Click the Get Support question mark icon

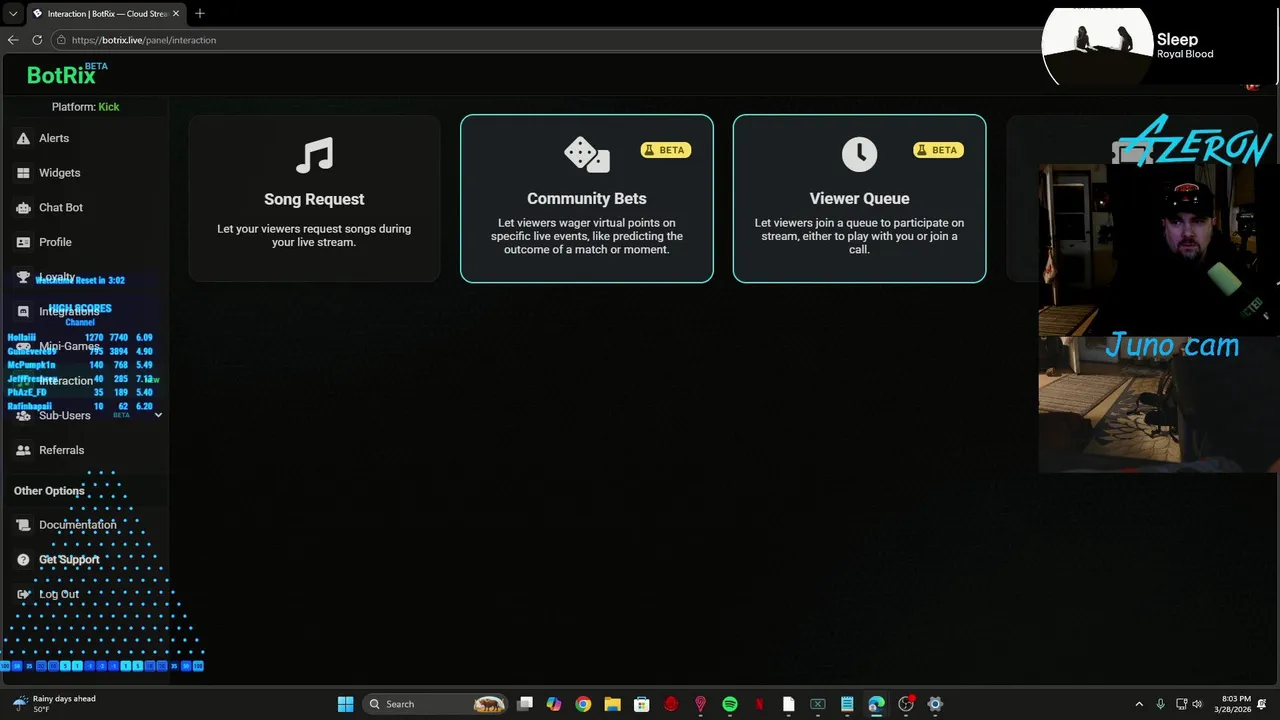click(x=23, y=560)
